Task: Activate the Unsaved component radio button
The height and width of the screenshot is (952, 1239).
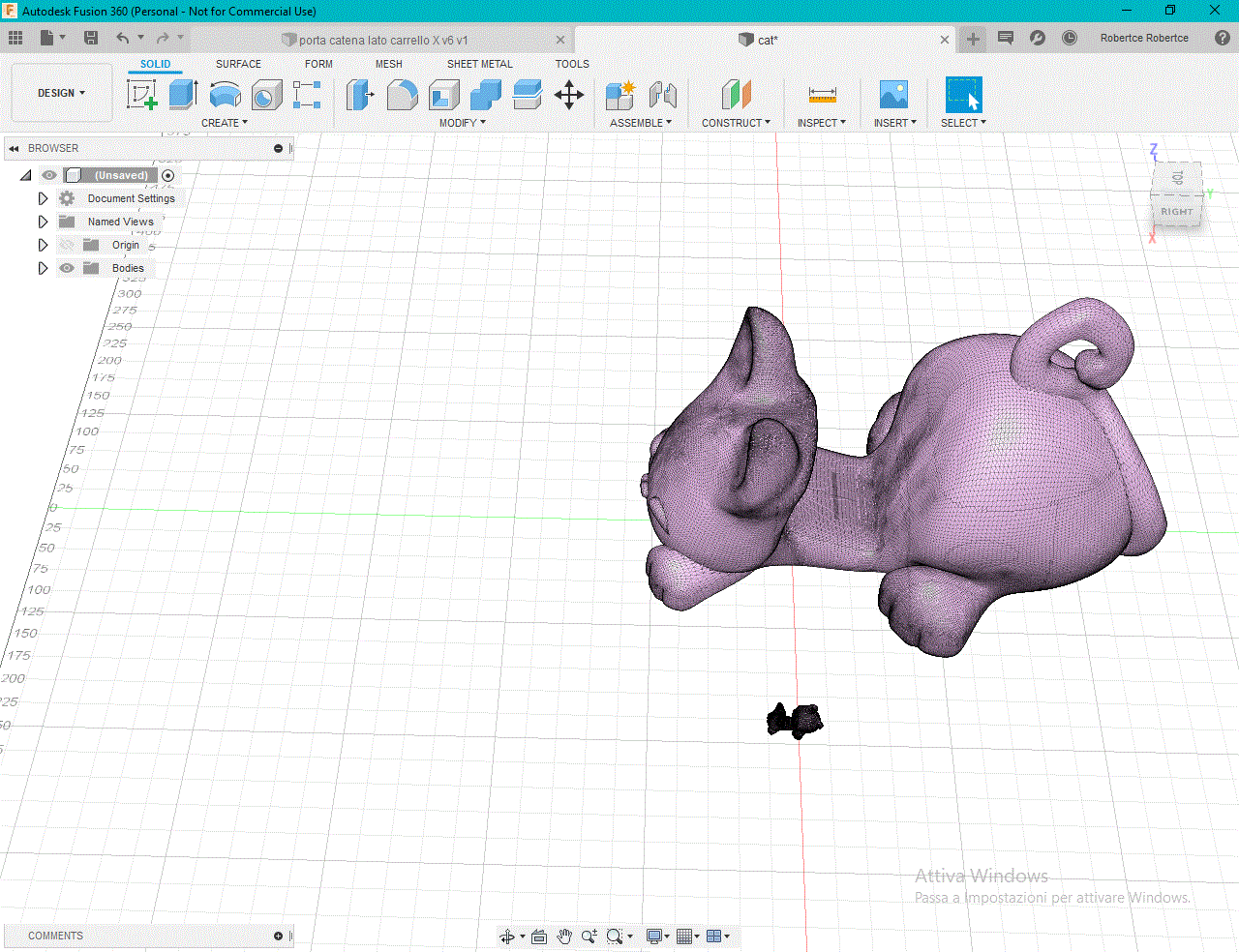Action: coord(168,175)
